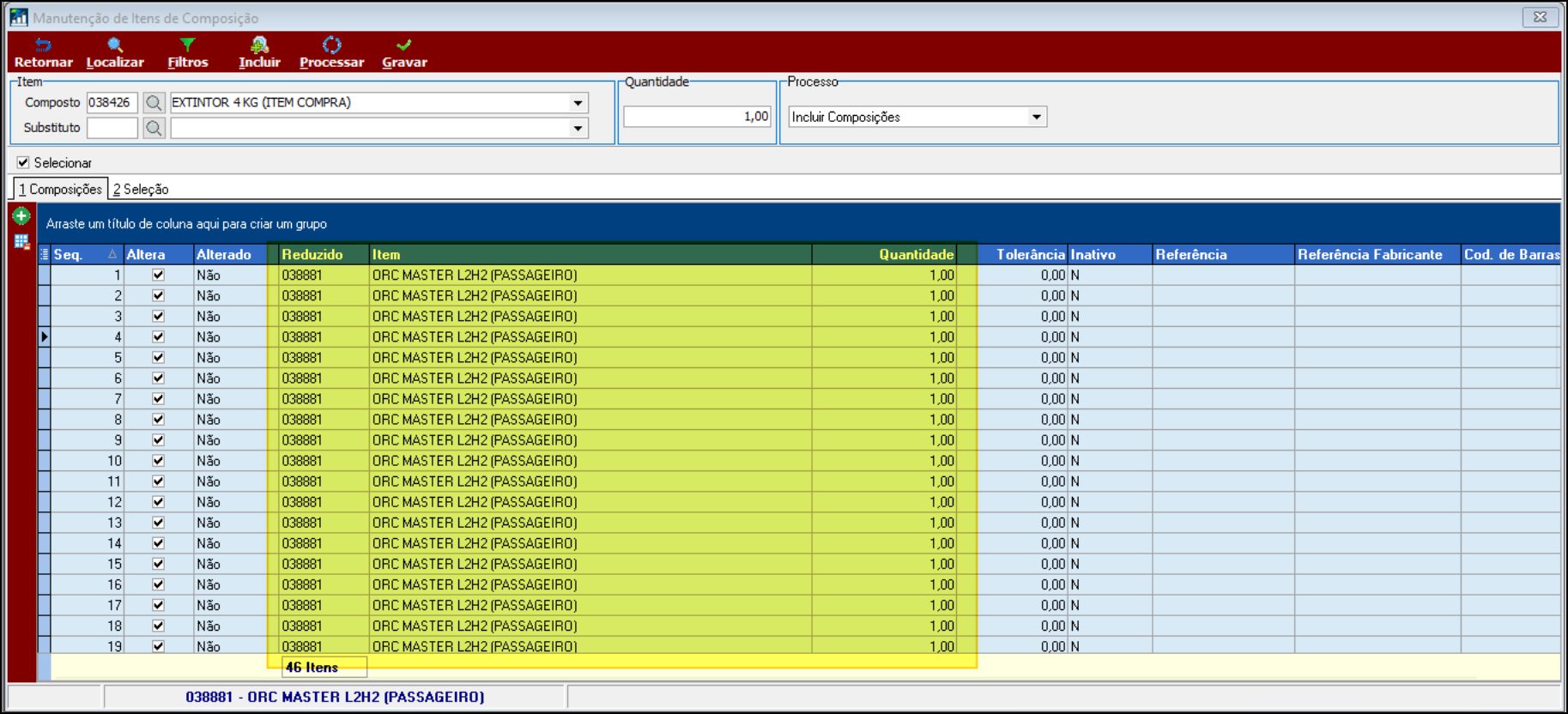Screen dimensions: 1568x714
Task: Uncheck Altera checkbox in row 10
Action: [158, 461]
